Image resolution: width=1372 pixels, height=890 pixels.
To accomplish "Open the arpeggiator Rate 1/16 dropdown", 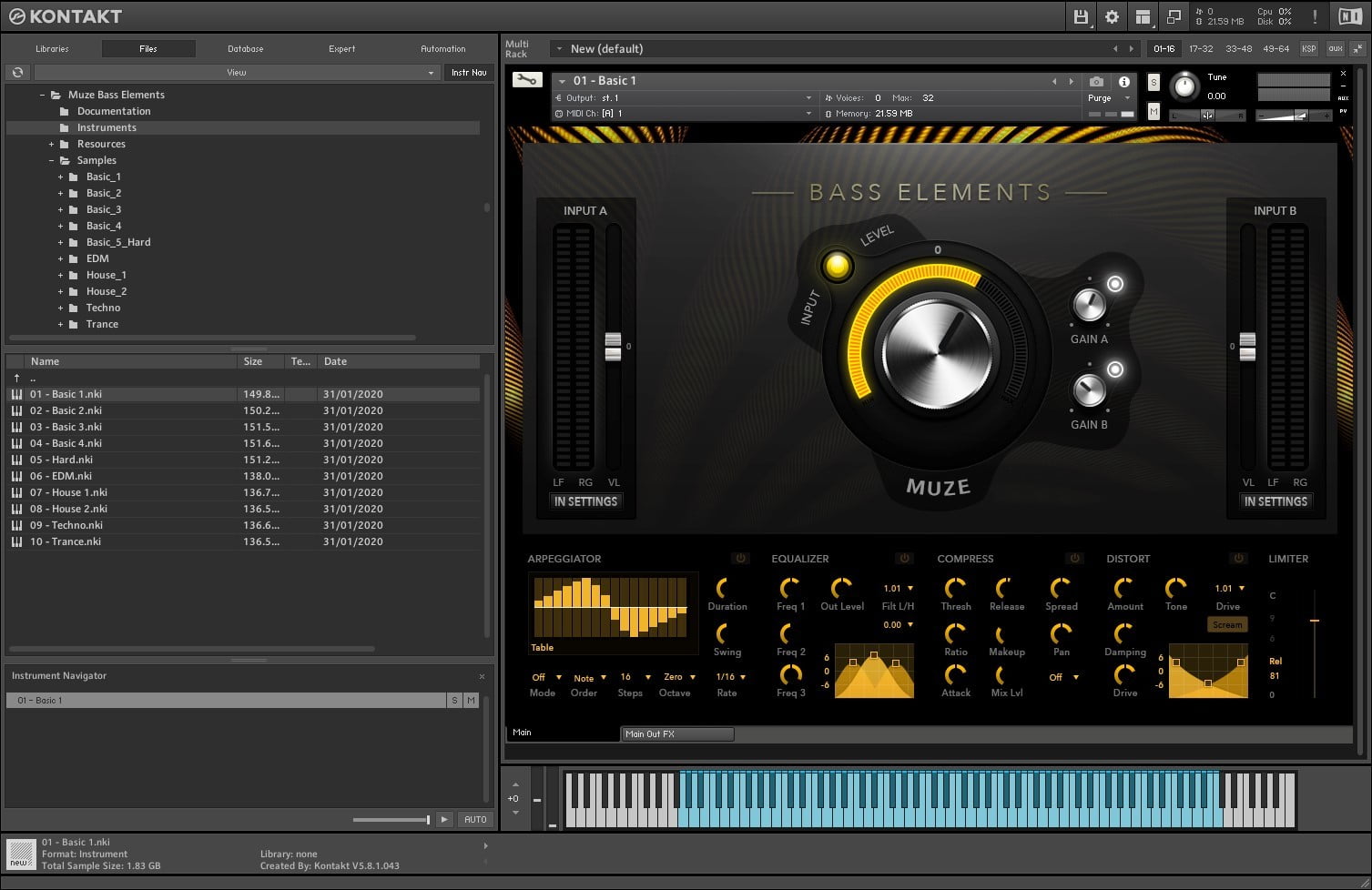I will [730, 677].
